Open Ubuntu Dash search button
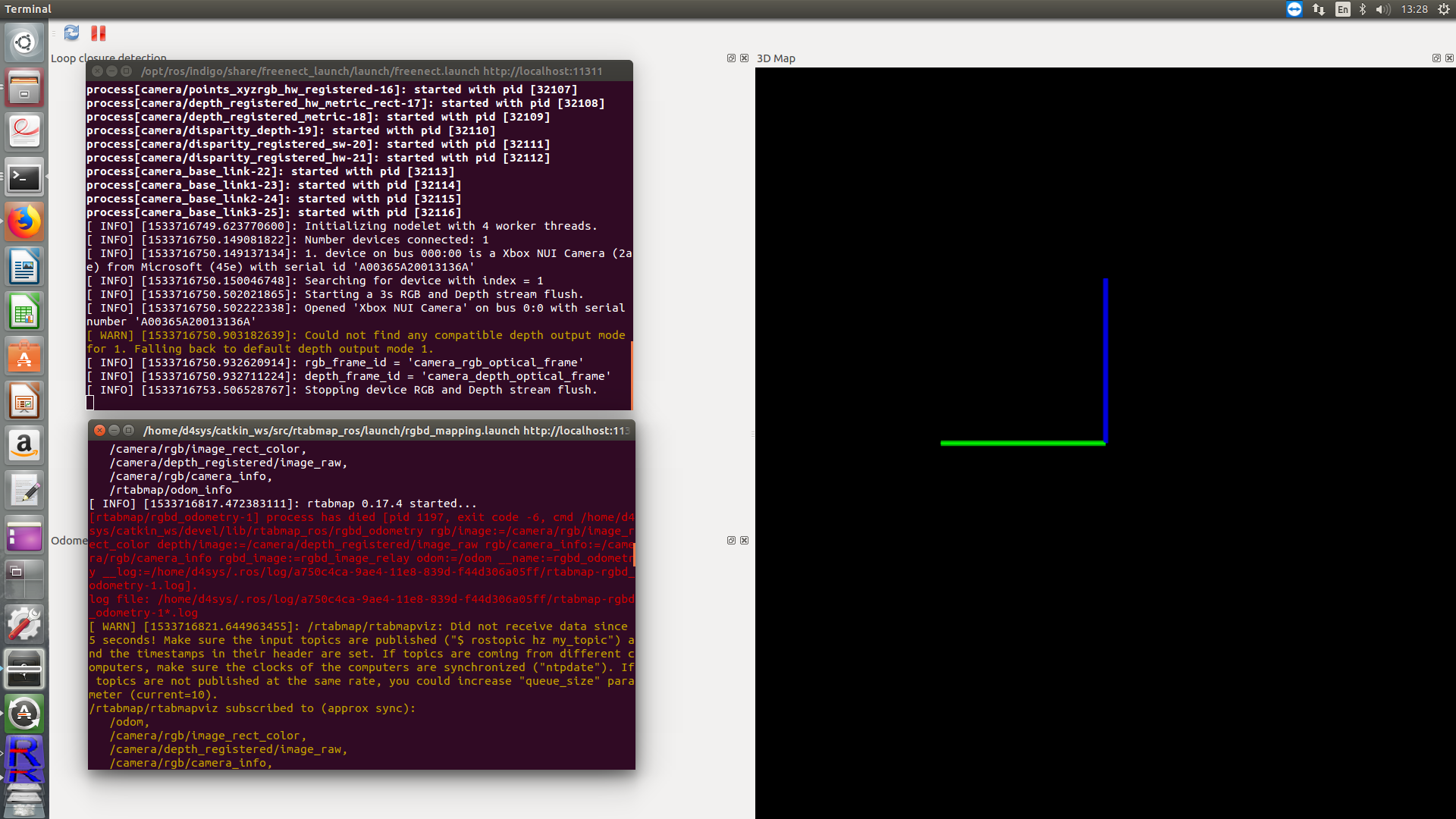 click(x=24, y=42)
